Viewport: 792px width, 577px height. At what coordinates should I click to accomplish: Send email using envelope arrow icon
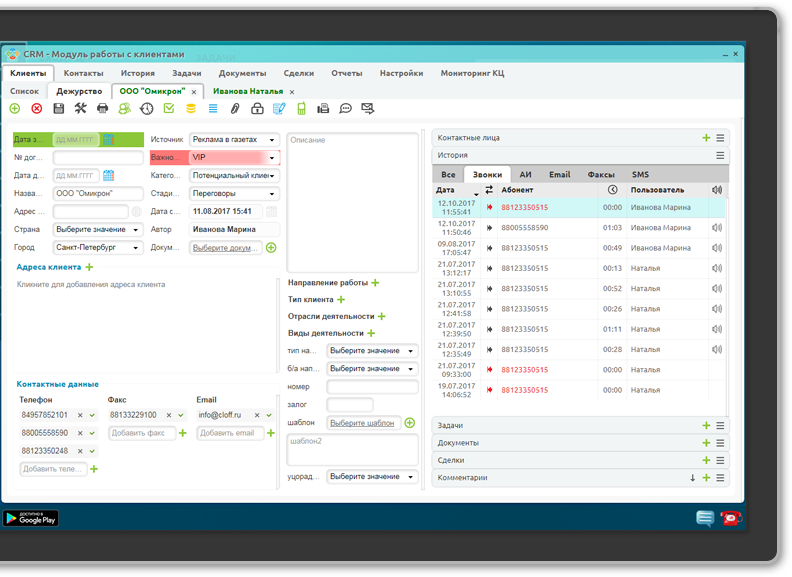click(368, 109)
